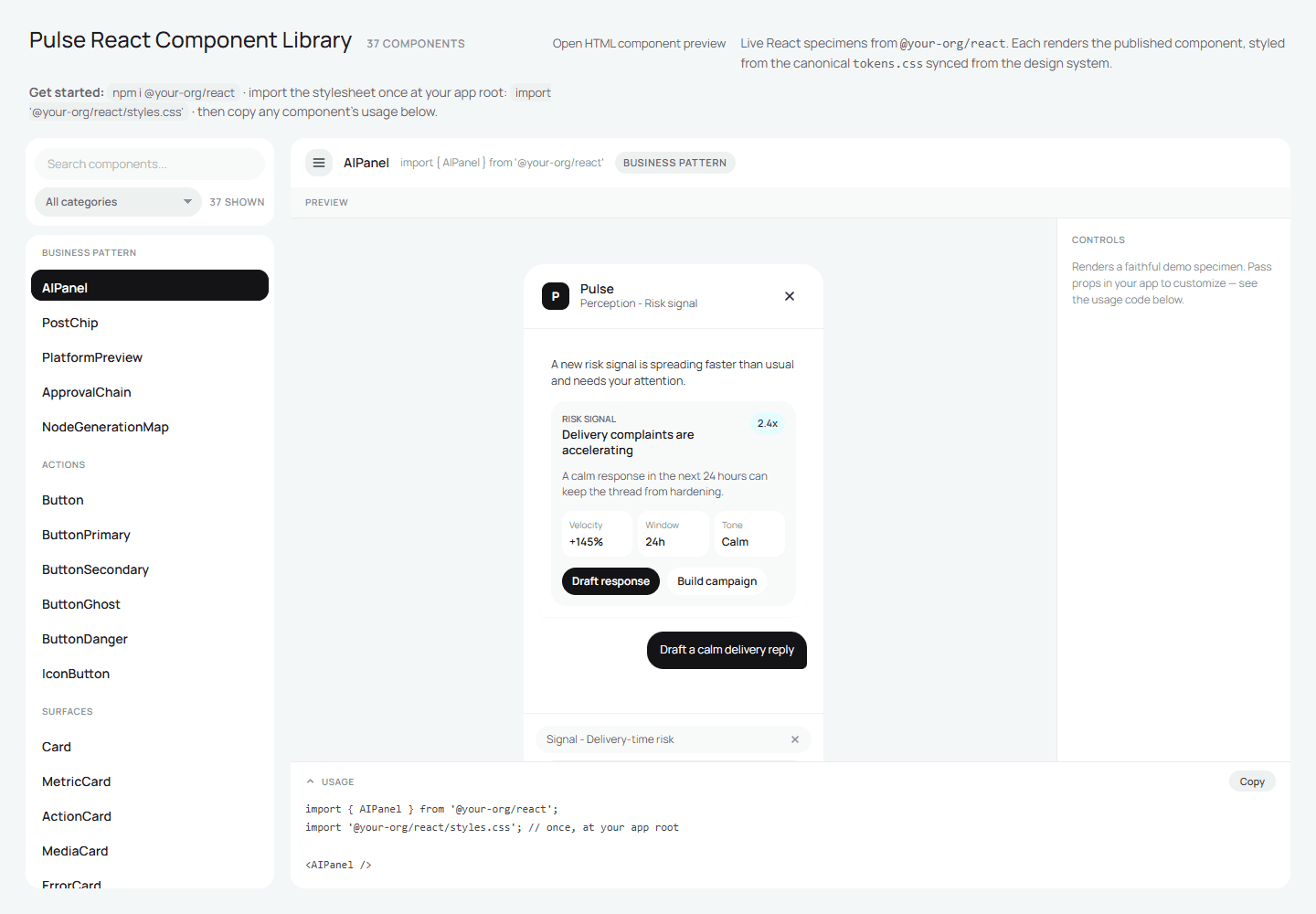Select AIPanel in the component list

pos(150,287)
